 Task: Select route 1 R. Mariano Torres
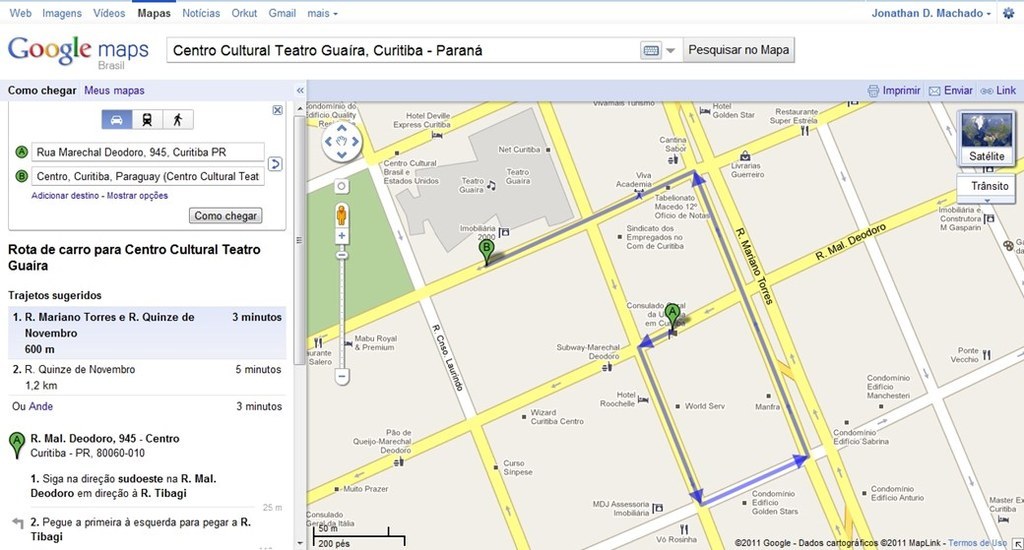click(x=147, y=333)
